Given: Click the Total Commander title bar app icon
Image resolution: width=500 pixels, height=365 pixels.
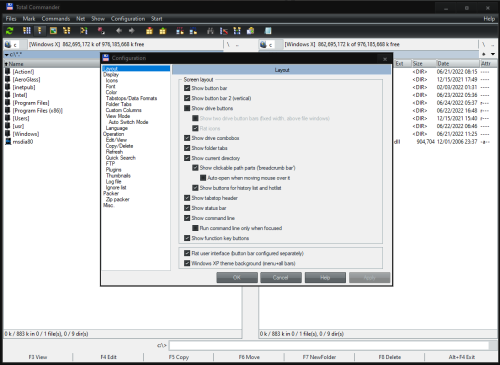Looking at the screenshot, I should pos(9,7).
